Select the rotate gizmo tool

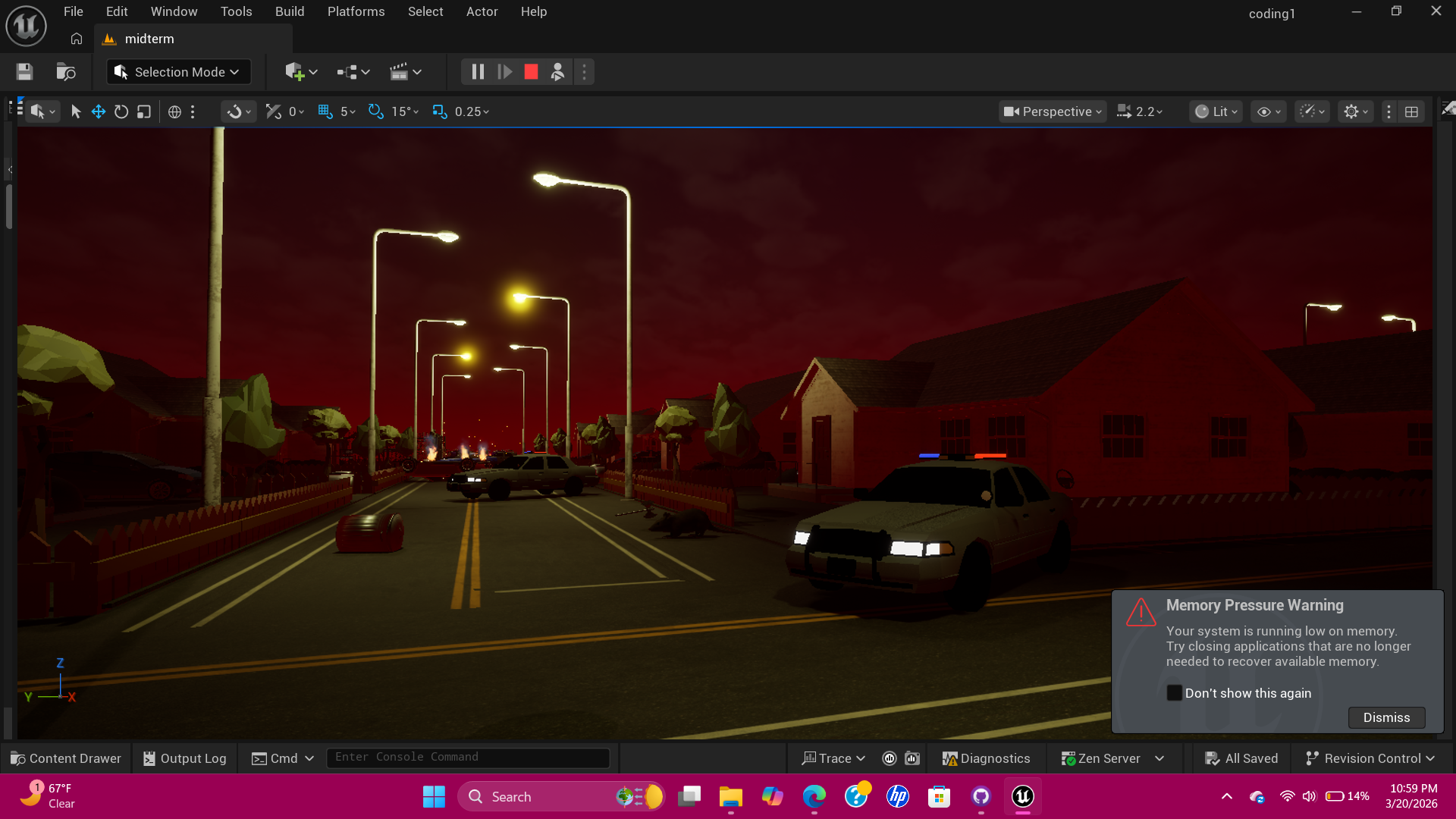click(x=121, y=111)
